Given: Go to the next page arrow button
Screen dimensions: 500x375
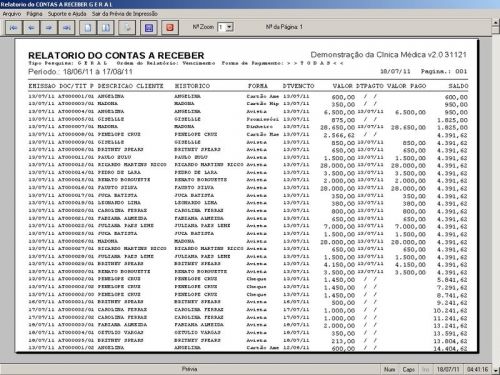Looking at the screenshot, I should pos(49,28).
